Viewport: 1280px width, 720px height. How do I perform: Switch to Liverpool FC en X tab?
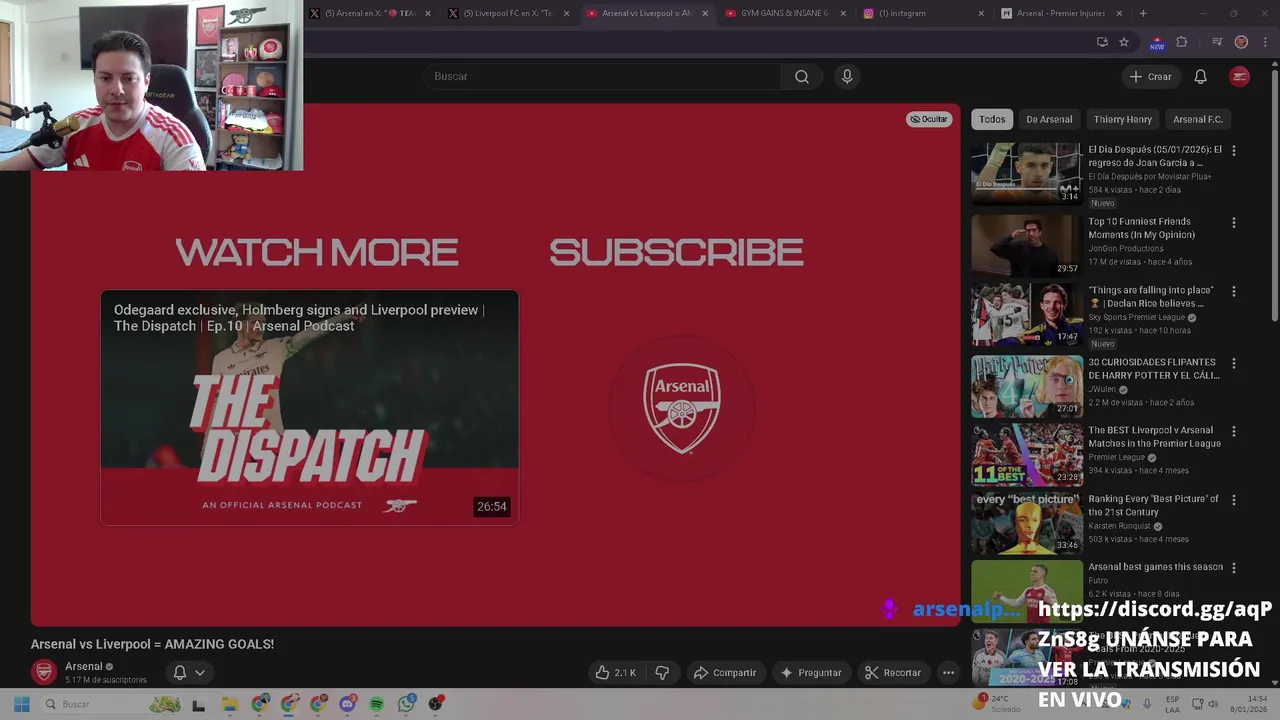point(508,13)
